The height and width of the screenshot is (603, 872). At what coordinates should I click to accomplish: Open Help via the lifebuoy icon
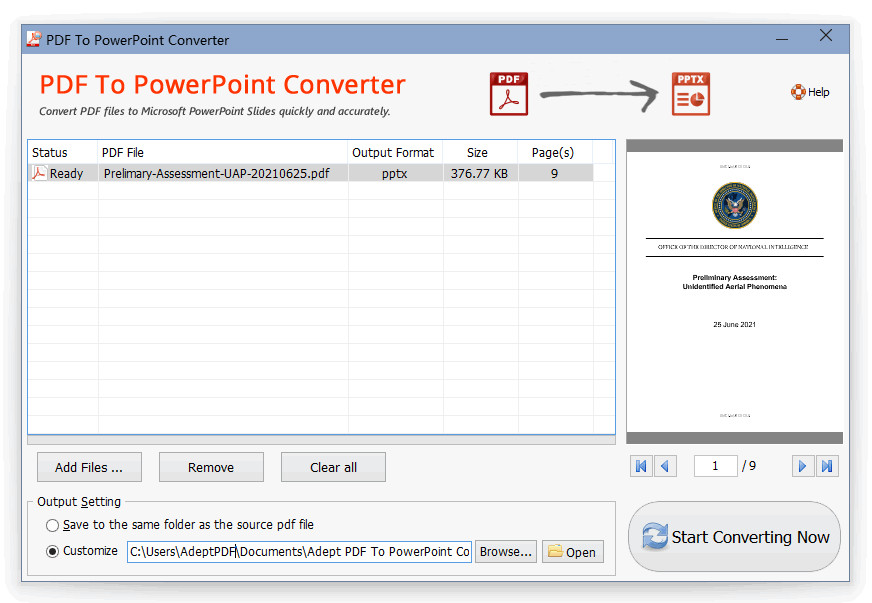point(798,92)
